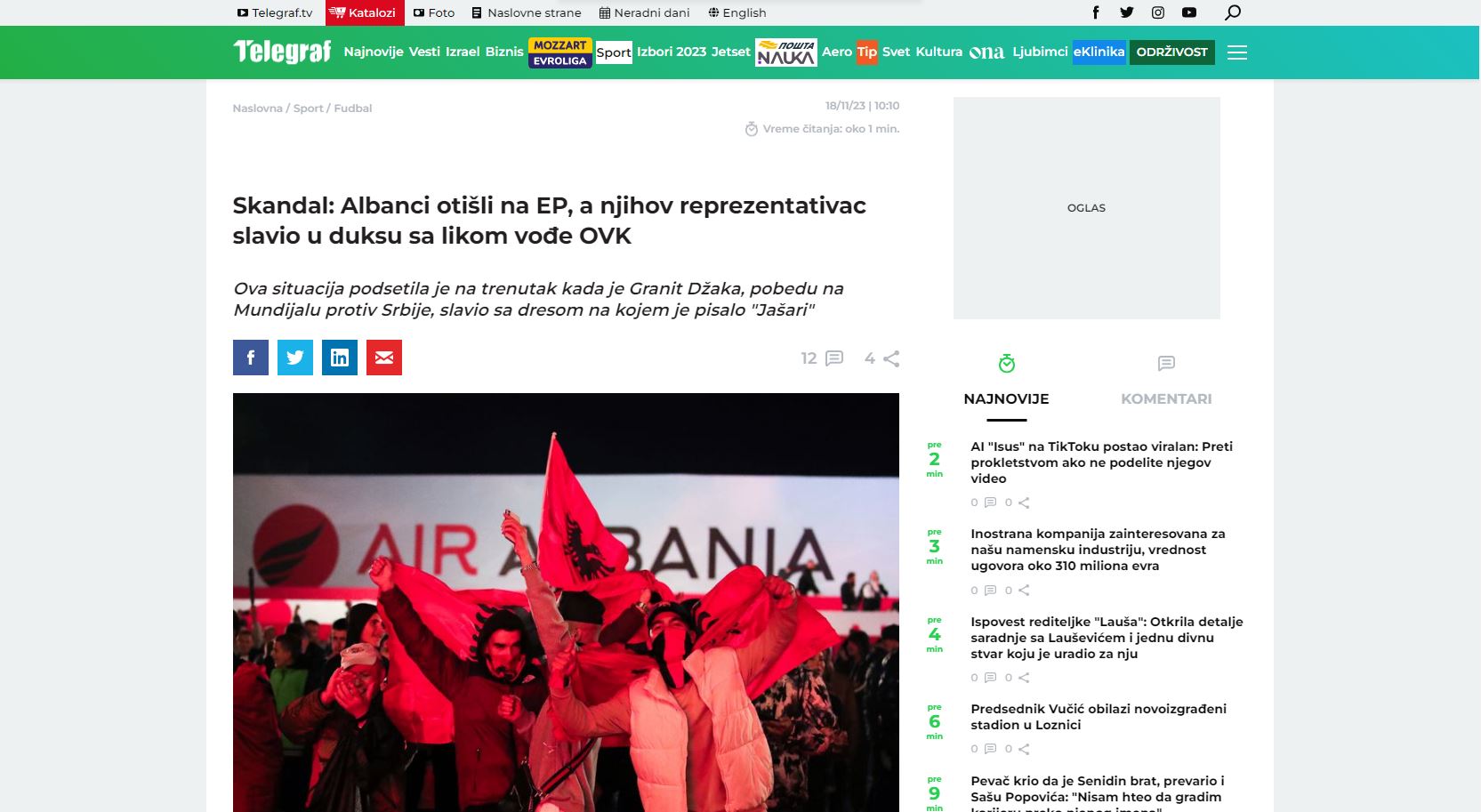The image size is (1481, 812).
Task: Expand the hamburger navigation menu
Action: pos(1237,52)
